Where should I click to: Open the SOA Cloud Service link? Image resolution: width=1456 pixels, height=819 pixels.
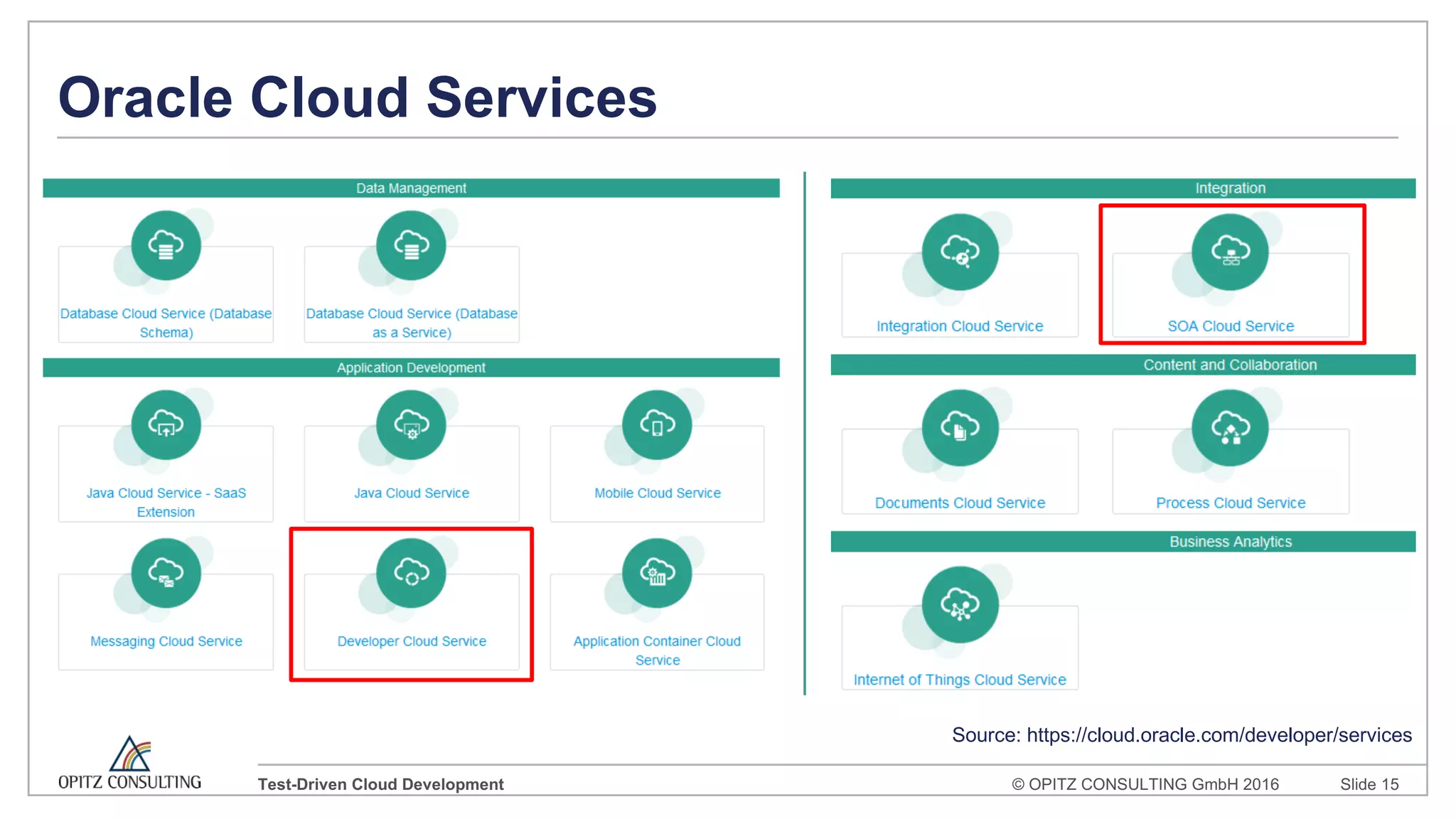[1231, 326]
